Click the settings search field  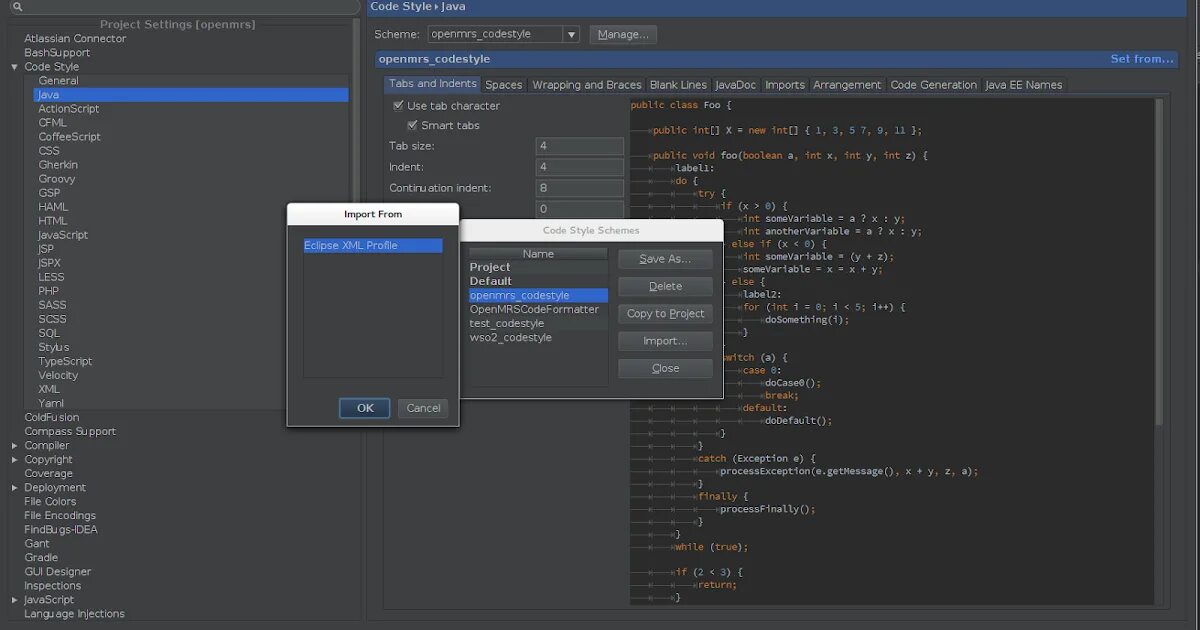[185, 7]
